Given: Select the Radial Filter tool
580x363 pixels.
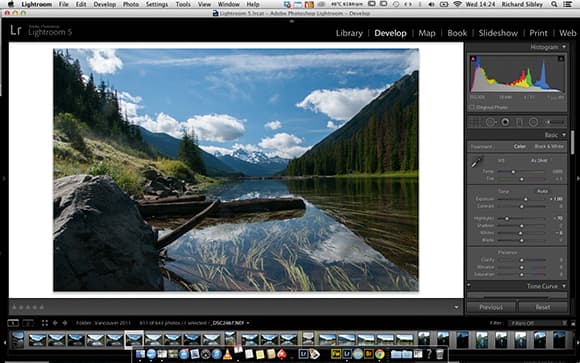Looking at the screenshot, I should 533,122.
